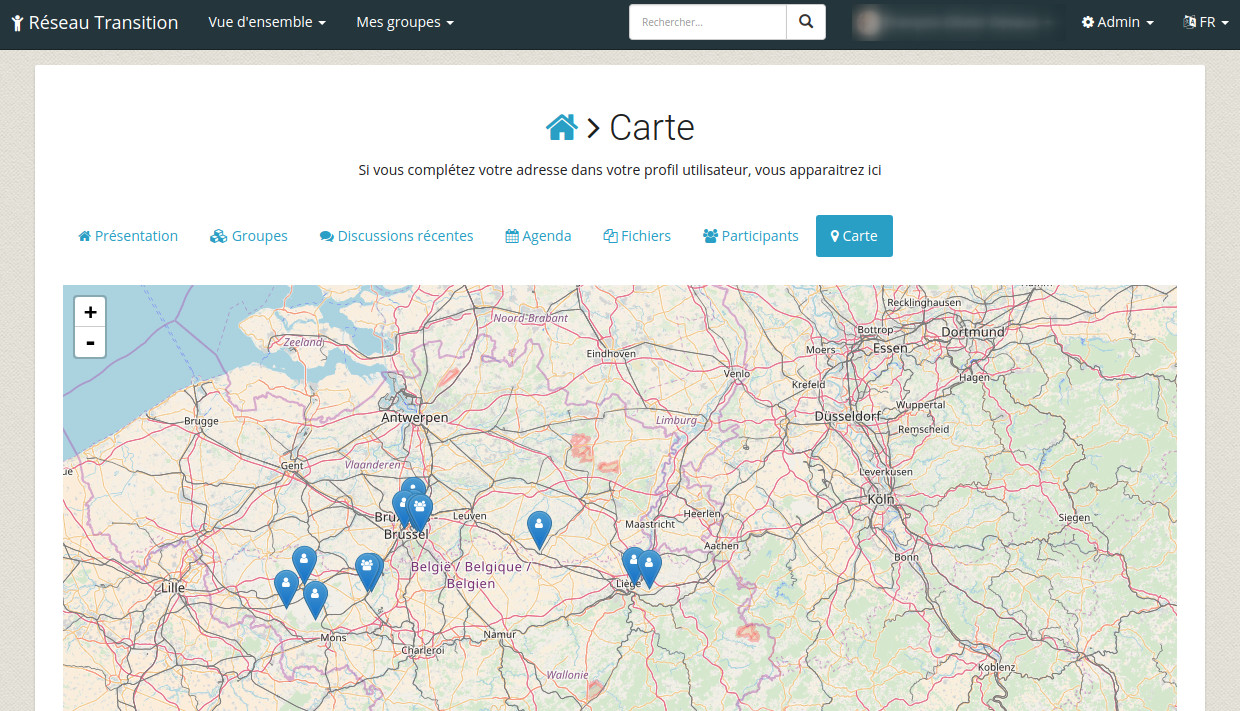Zoom out on the map

tap(90, 343)
